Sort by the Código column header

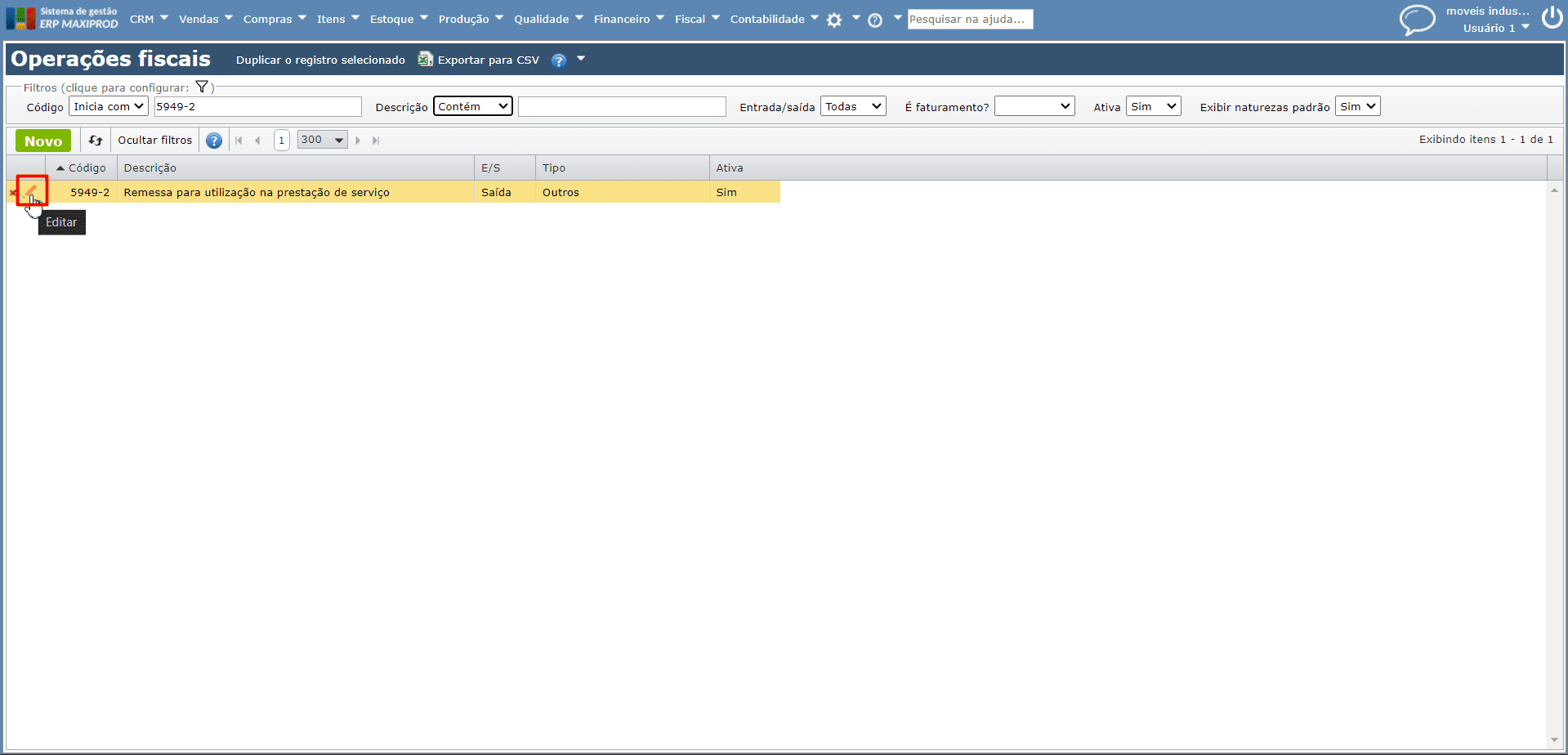[82, 168]
